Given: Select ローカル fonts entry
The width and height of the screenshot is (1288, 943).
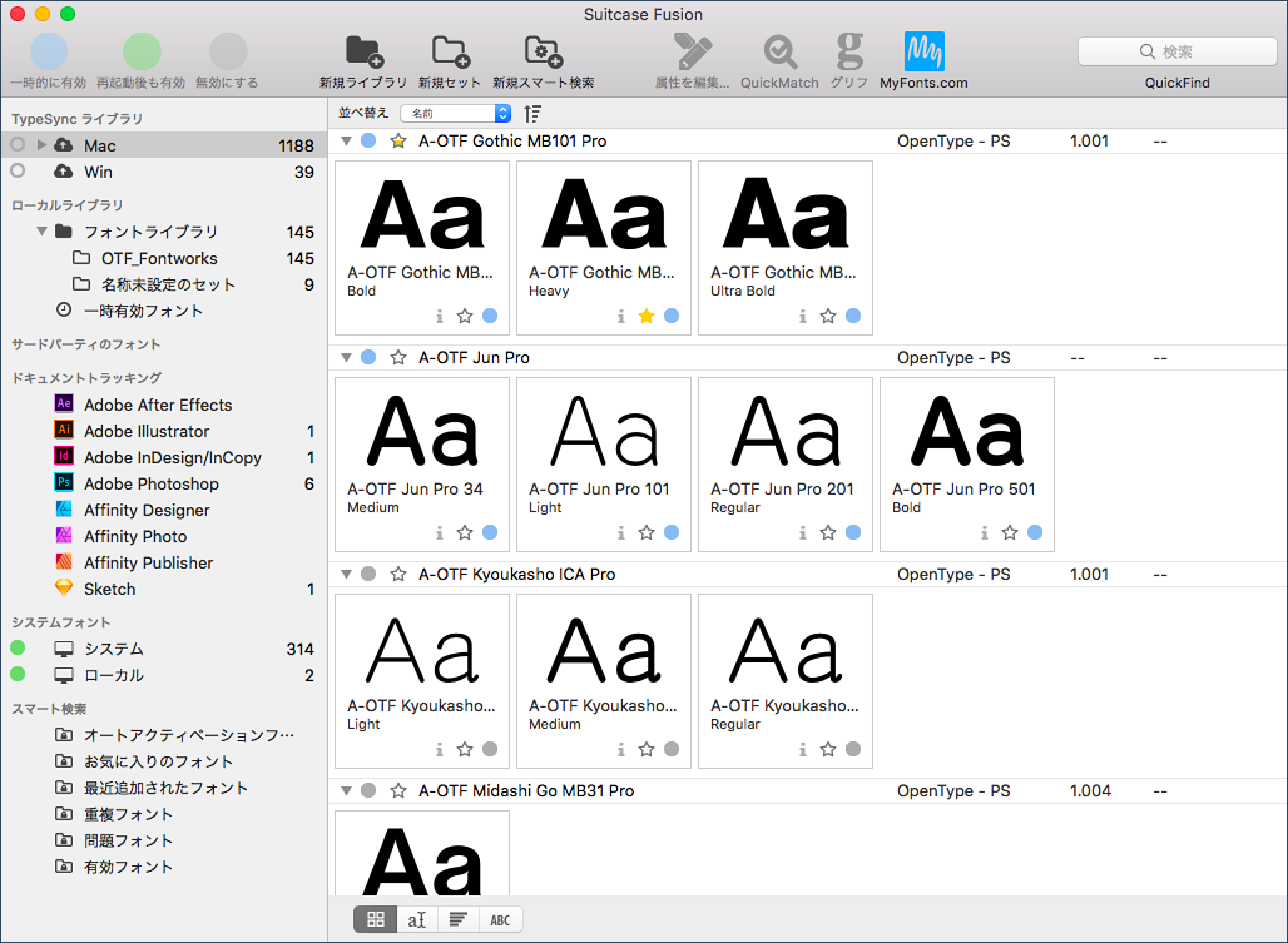Looking at the screenshot, I should 163,675.
